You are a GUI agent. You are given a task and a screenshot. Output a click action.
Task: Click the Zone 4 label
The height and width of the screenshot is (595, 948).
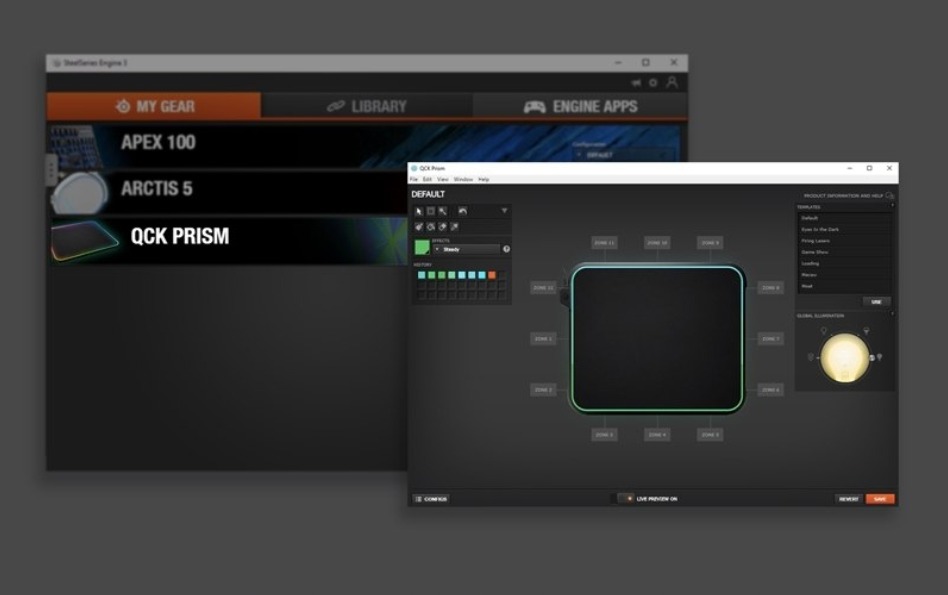(x=657, y=435)
